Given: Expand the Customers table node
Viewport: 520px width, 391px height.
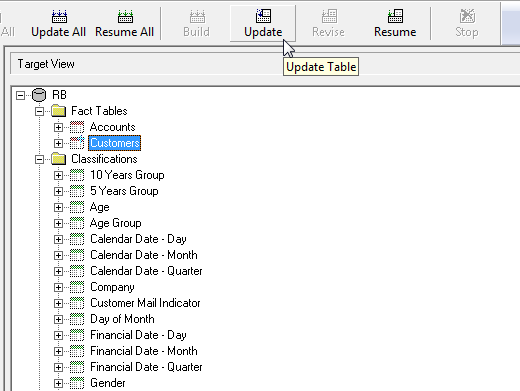Looking at the screenshot, I should [58, 143].
